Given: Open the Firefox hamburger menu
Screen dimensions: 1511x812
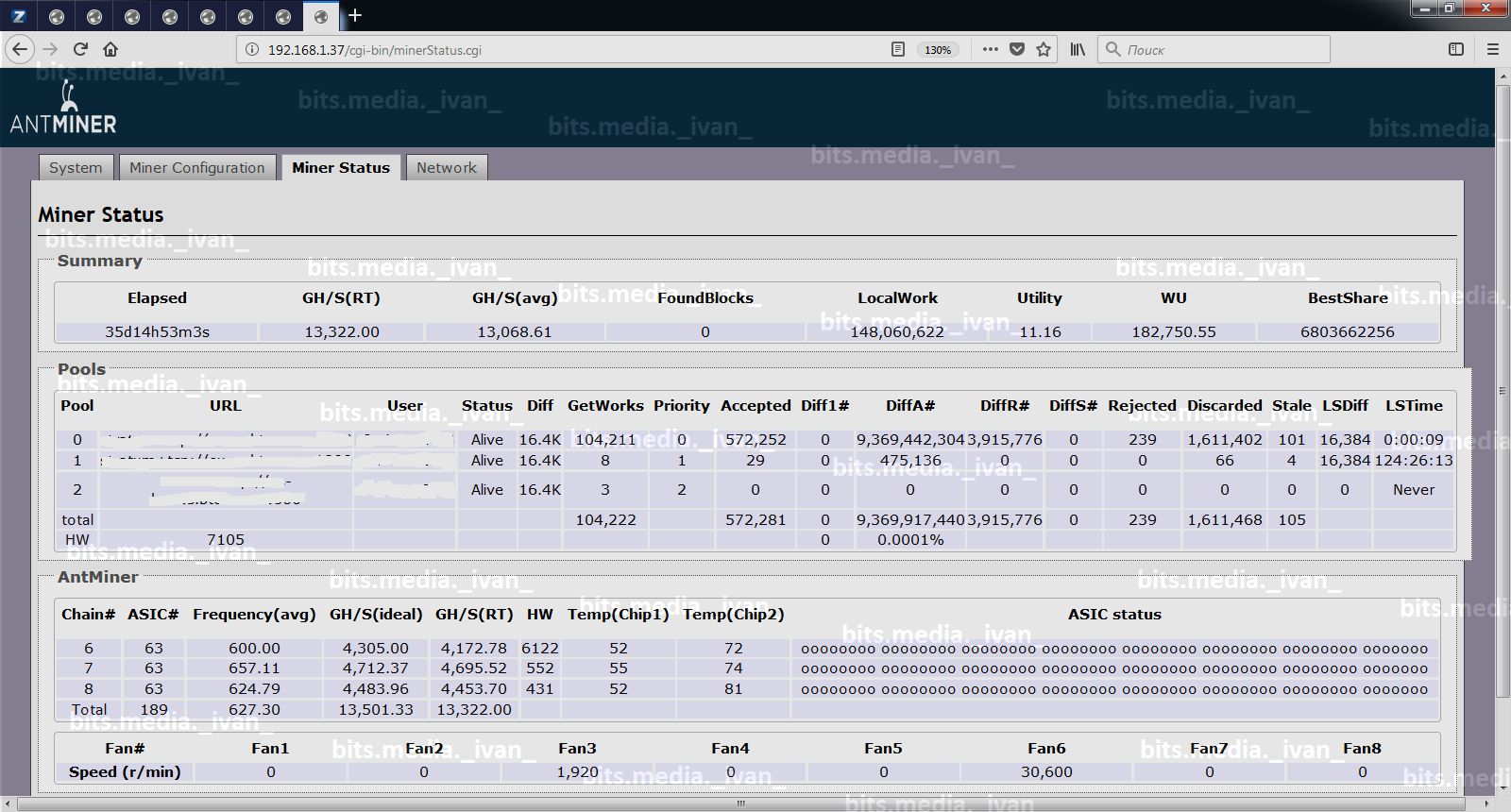Looking at the screenshot, I should coord(1493,49).
